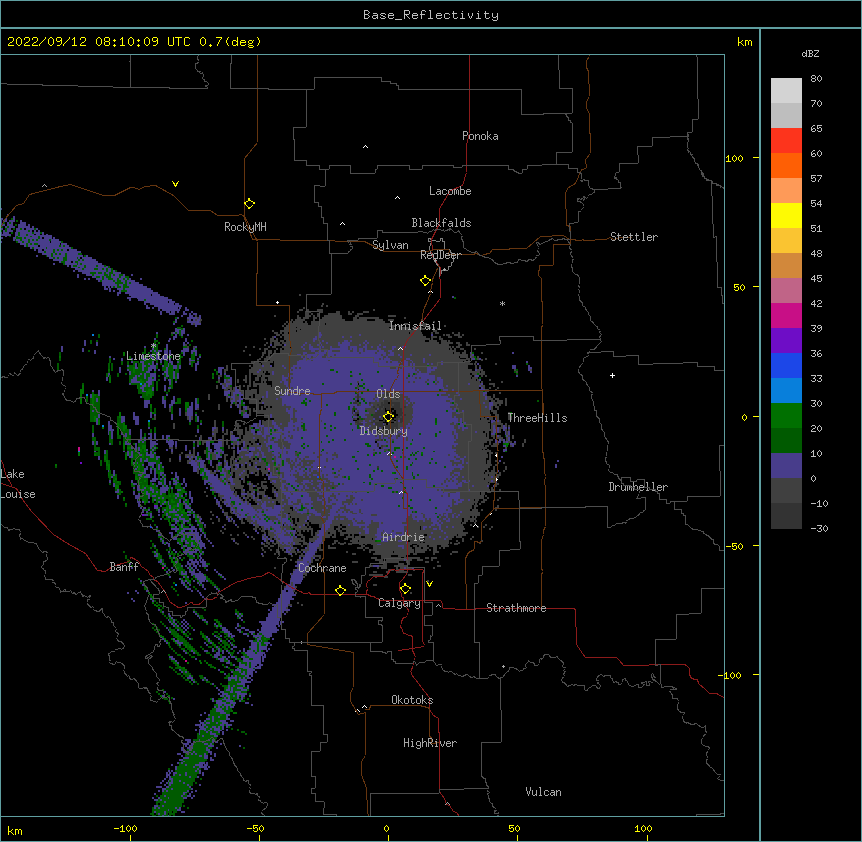Click the yellow V marker northwest of RockyMH

[175, 184]
